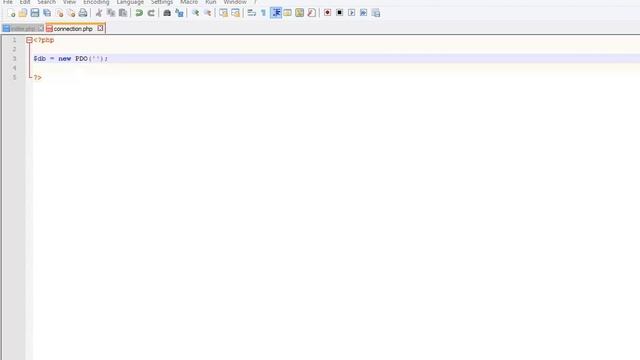640x360 pixels.
Task: Open the function list panel
Action: (x=311, y=13)
